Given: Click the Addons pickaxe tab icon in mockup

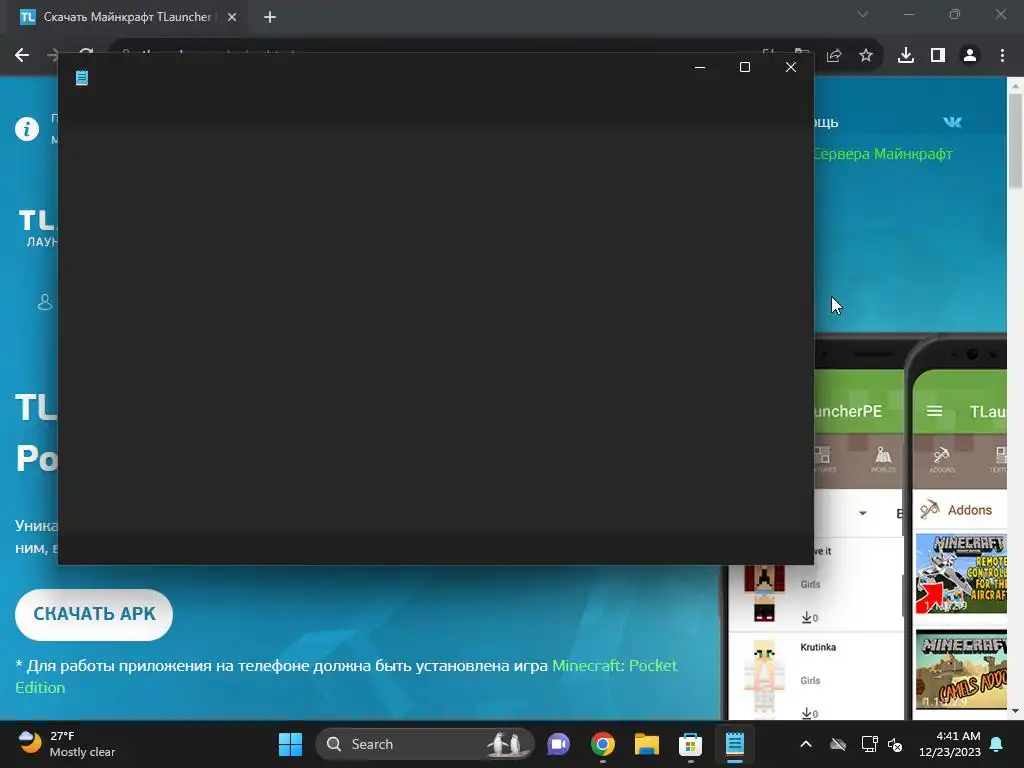Looking at the screenshot, I should 941,459.
